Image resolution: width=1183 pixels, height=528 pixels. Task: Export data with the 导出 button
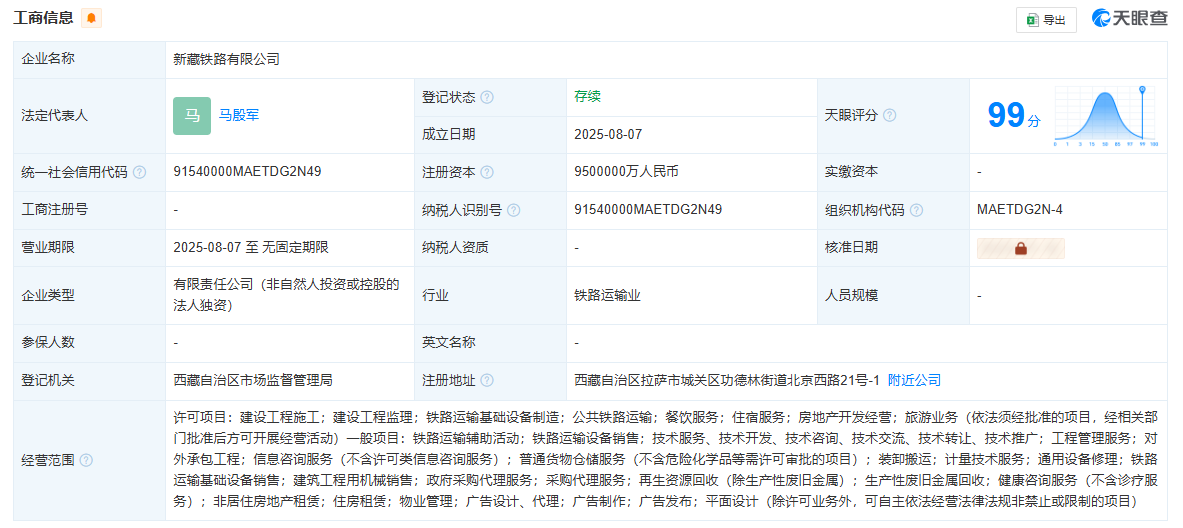click(x=1046, y=19)
